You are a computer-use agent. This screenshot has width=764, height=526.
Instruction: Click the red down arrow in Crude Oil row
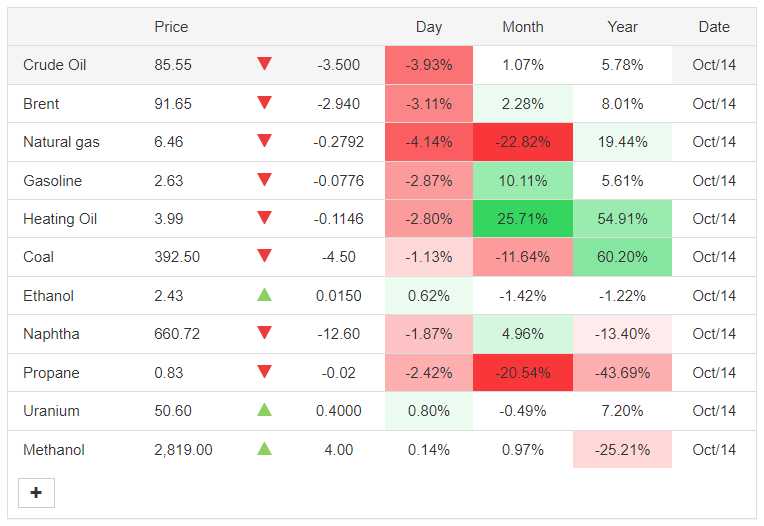point(264,63)
